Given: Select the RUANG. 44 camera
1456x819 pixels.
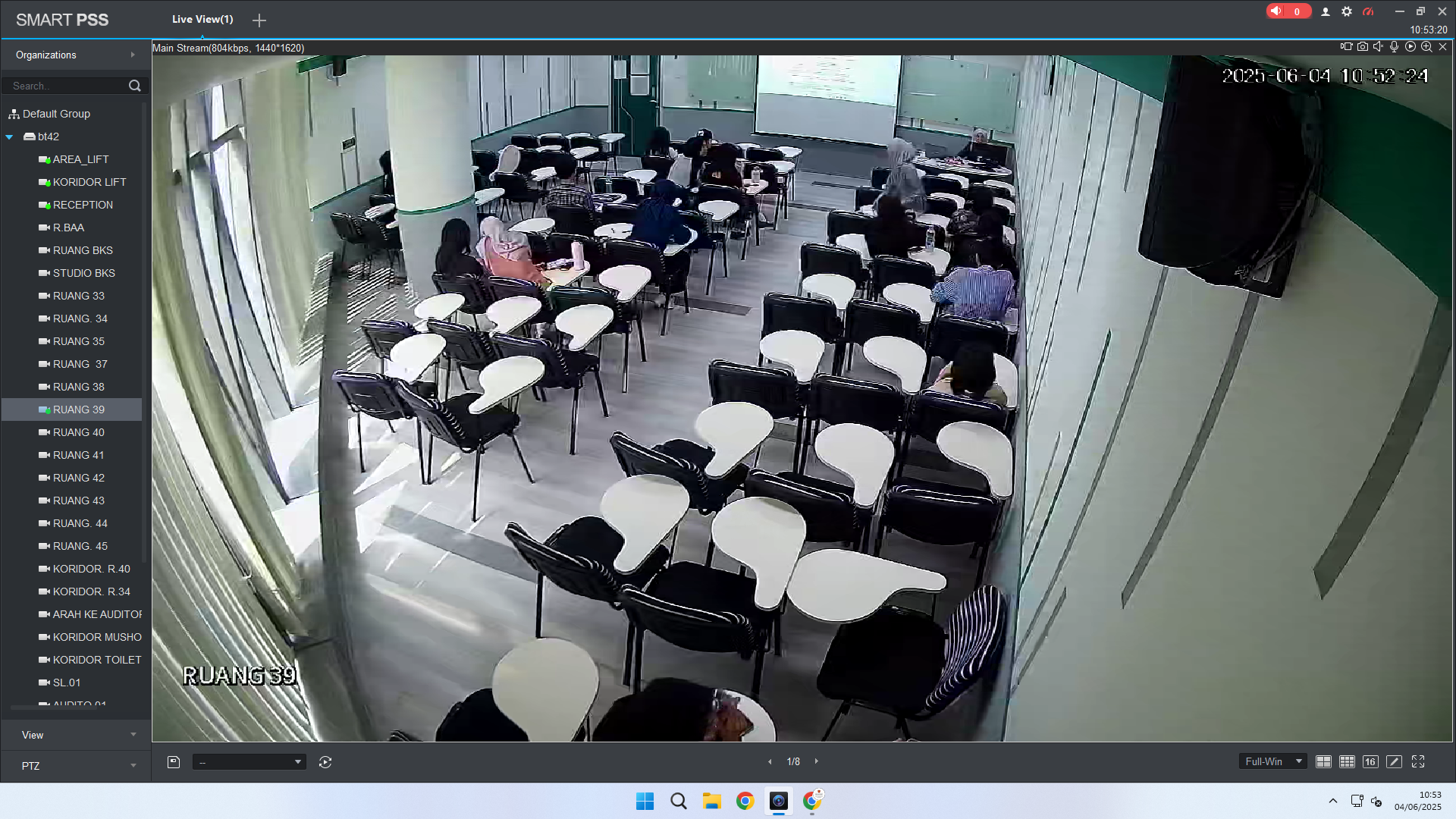Looking at the screenshot, I should tap(80, 523).
